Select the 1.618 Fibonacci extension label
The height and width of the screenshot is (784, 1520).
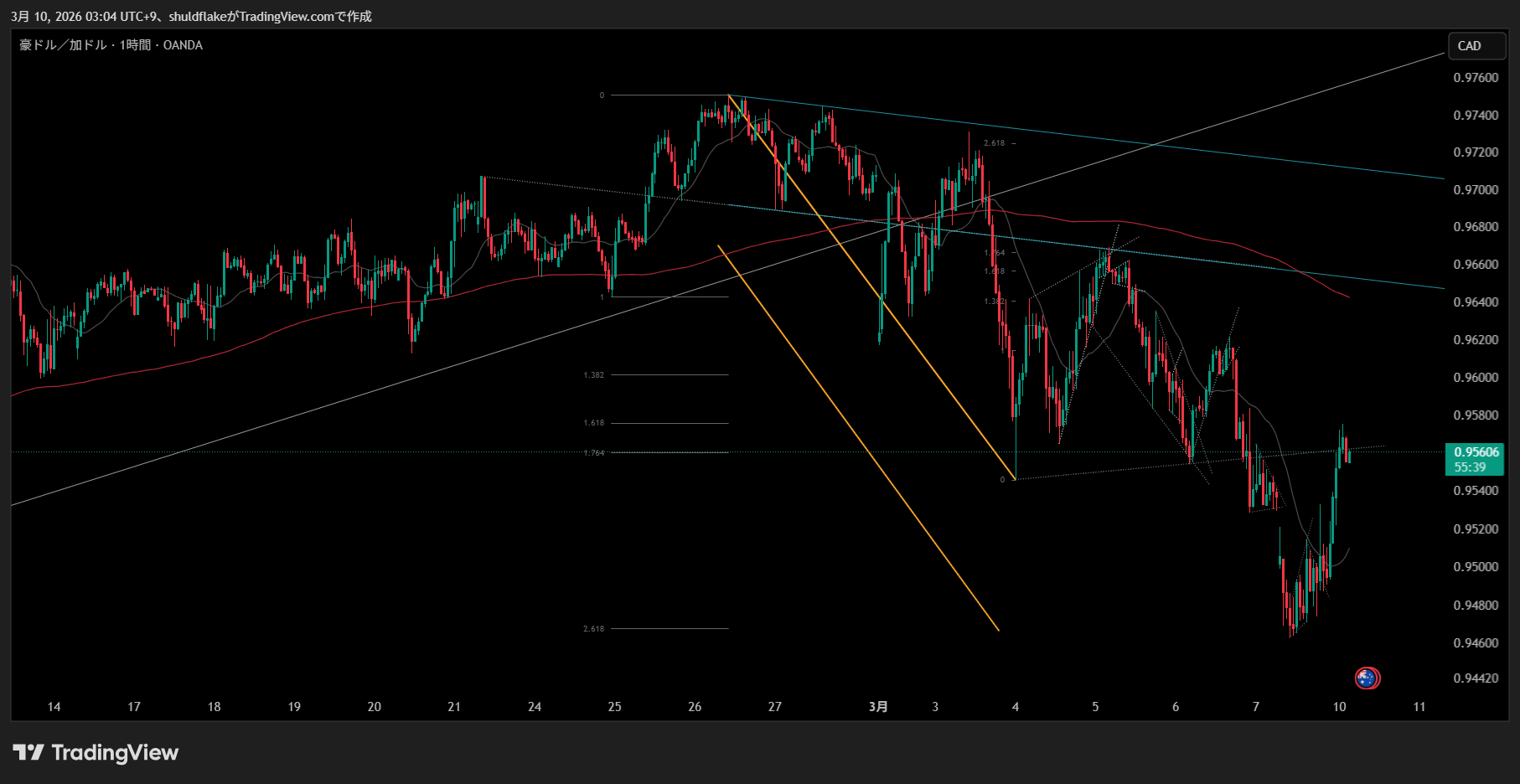click(593, 423)
